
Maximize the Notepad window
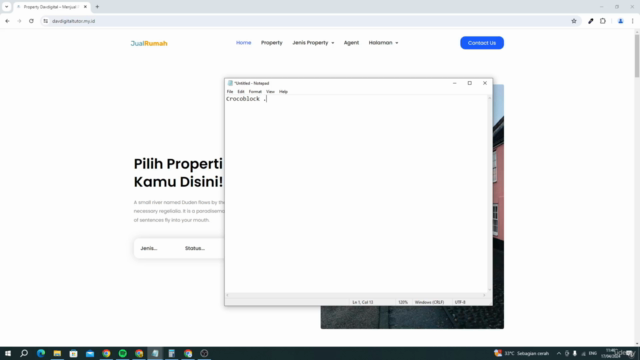point(469,83)
